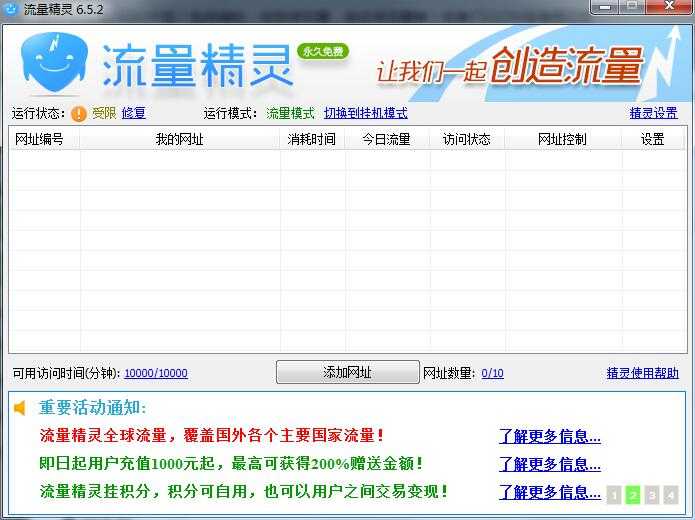This screenshot has height=520, width=695.
Task: Click the 今日流量 column header
Action: pyautogui.click(x=386, y=140)
